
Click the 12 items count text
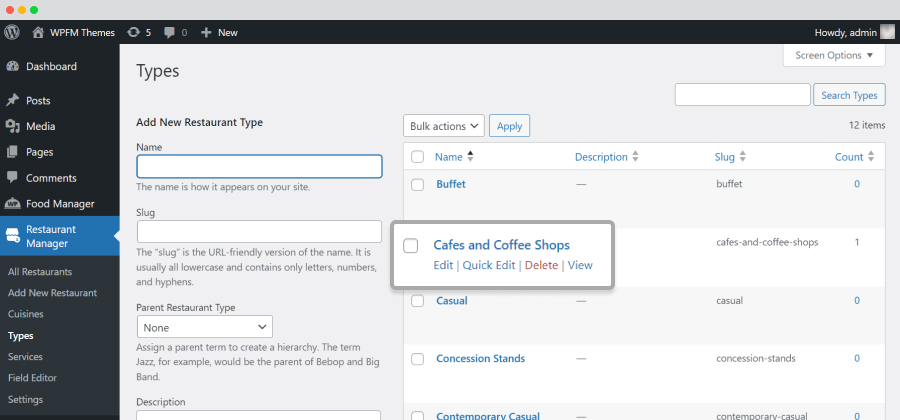coord(867,125)
